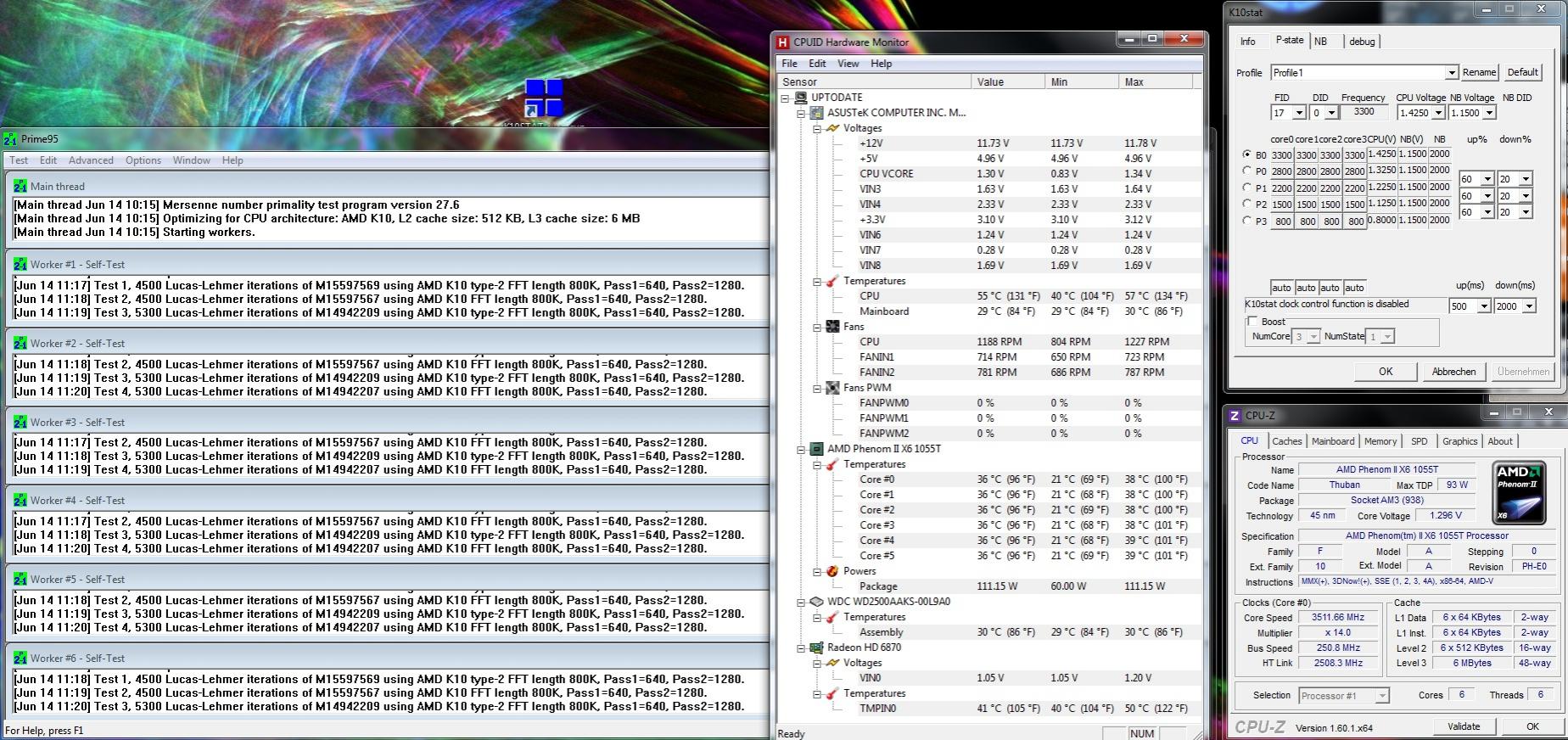The image size is (1568, 740).
Task: Collapse the Radeon HD 6870 tree node
Action: point(800,647)
